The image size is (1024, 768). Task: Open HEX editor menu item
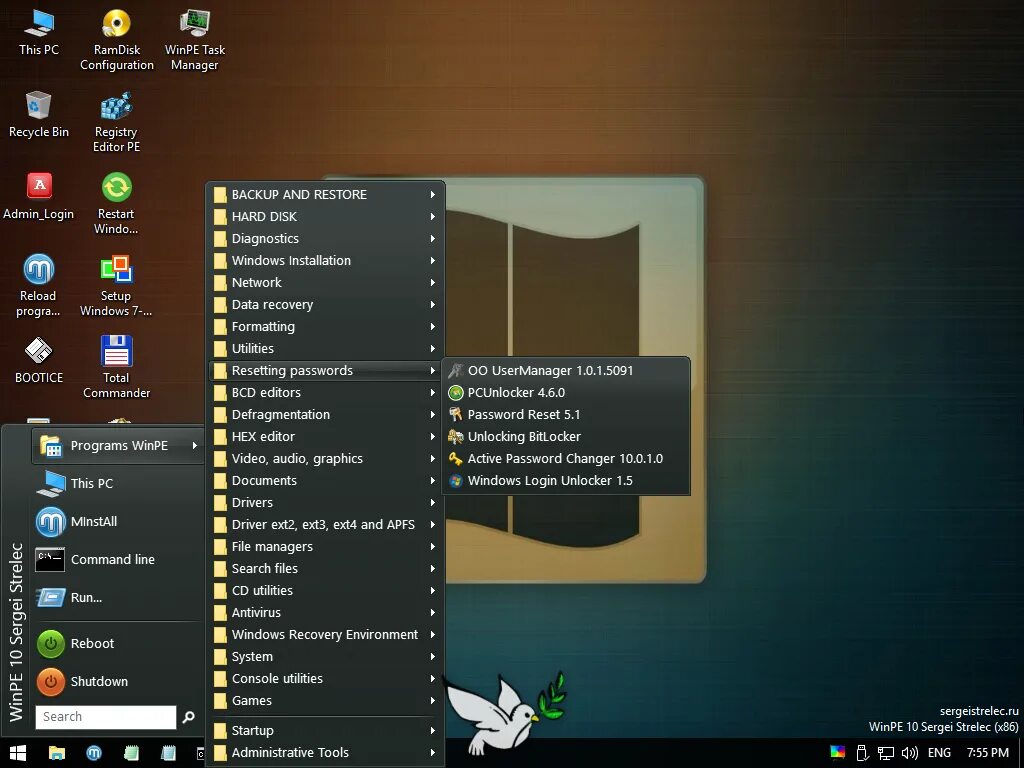click(x=325, y=436)
